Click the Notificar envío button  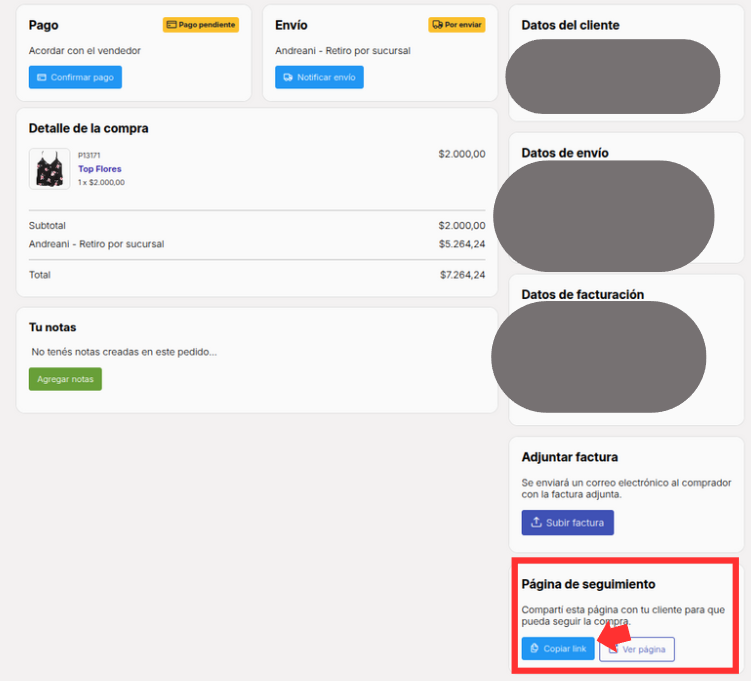point(319,77)
